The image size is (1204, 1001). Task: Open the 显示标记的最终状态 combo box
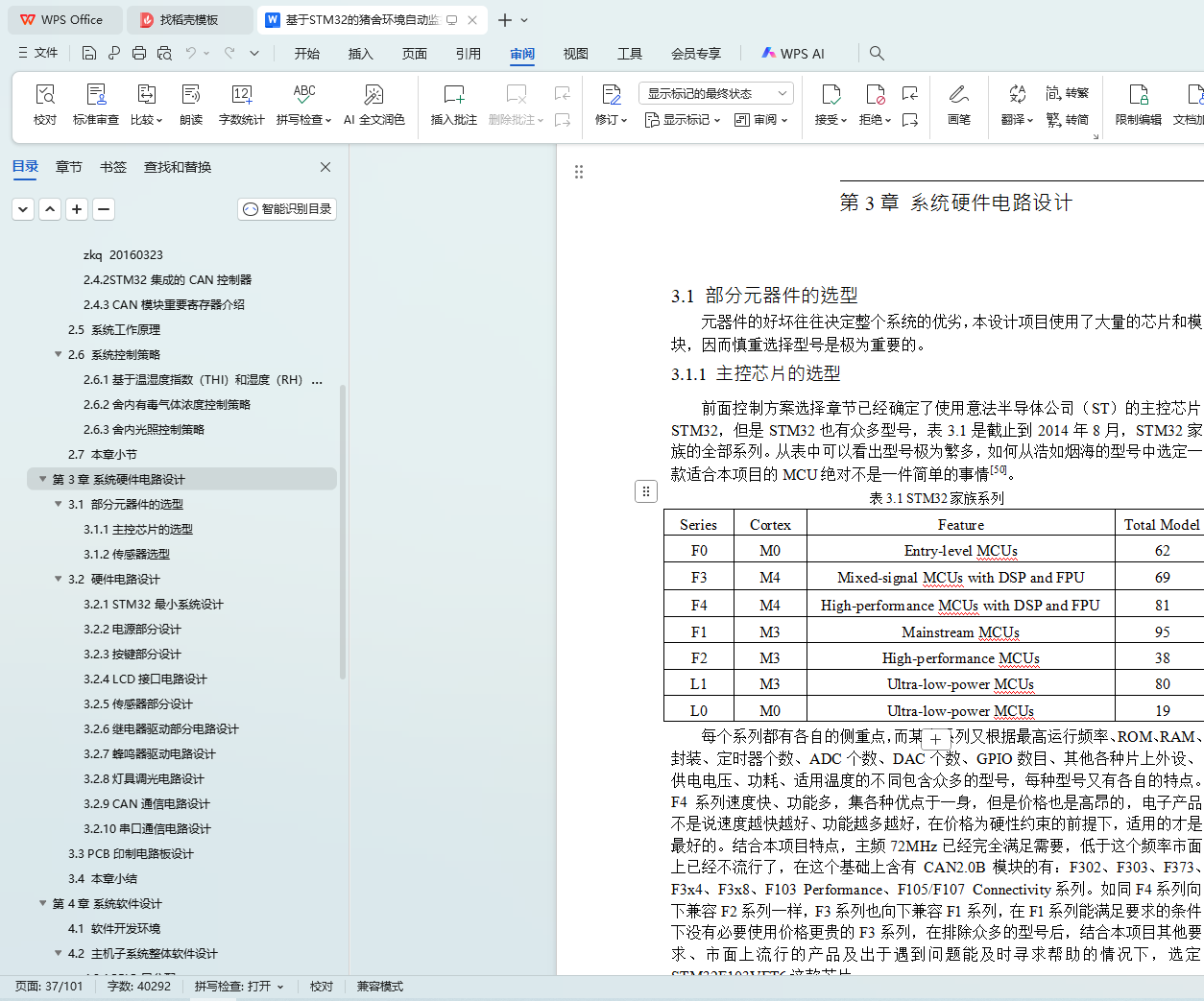[x=715, y=93]
